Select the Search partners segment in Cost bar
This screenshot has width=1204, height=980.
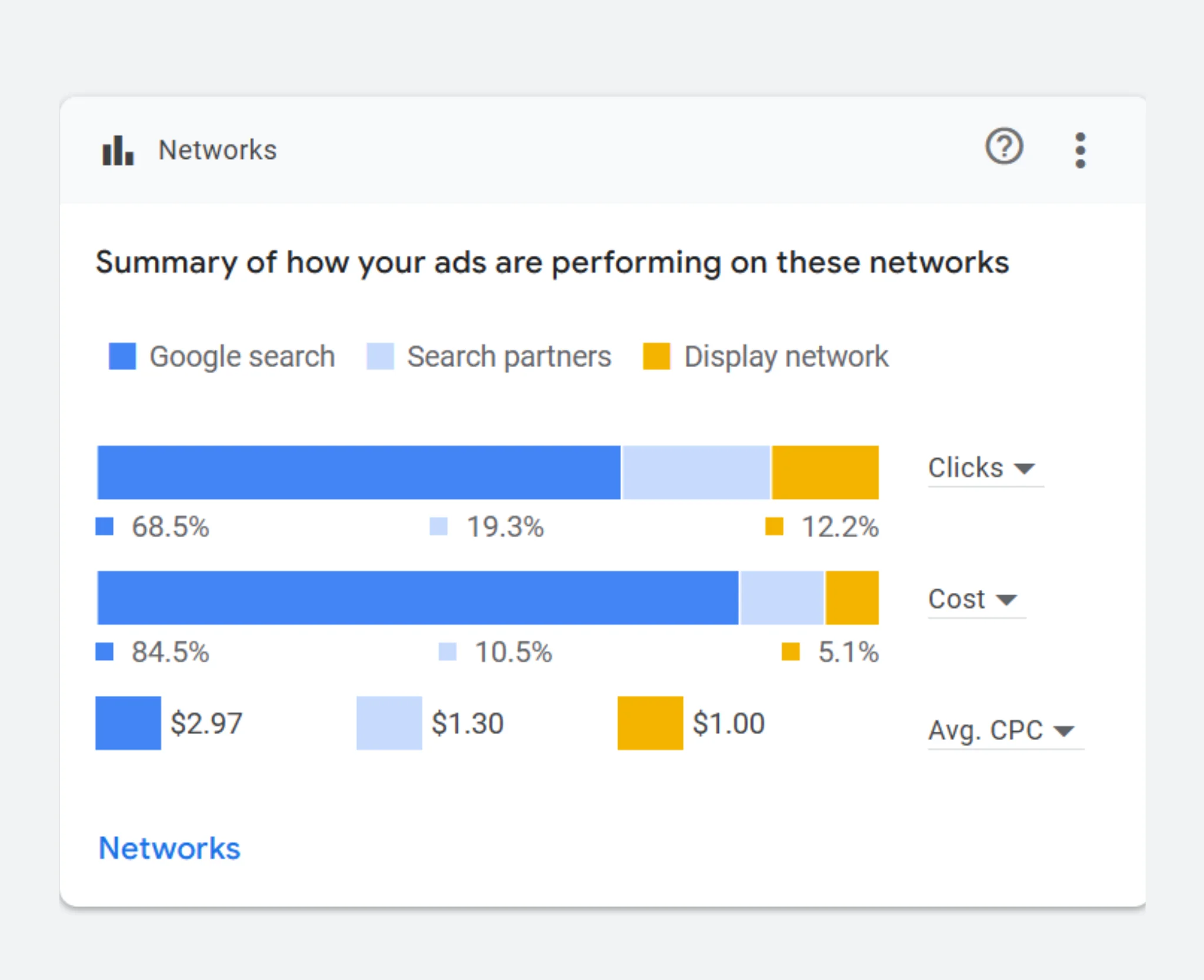[782, 598]
